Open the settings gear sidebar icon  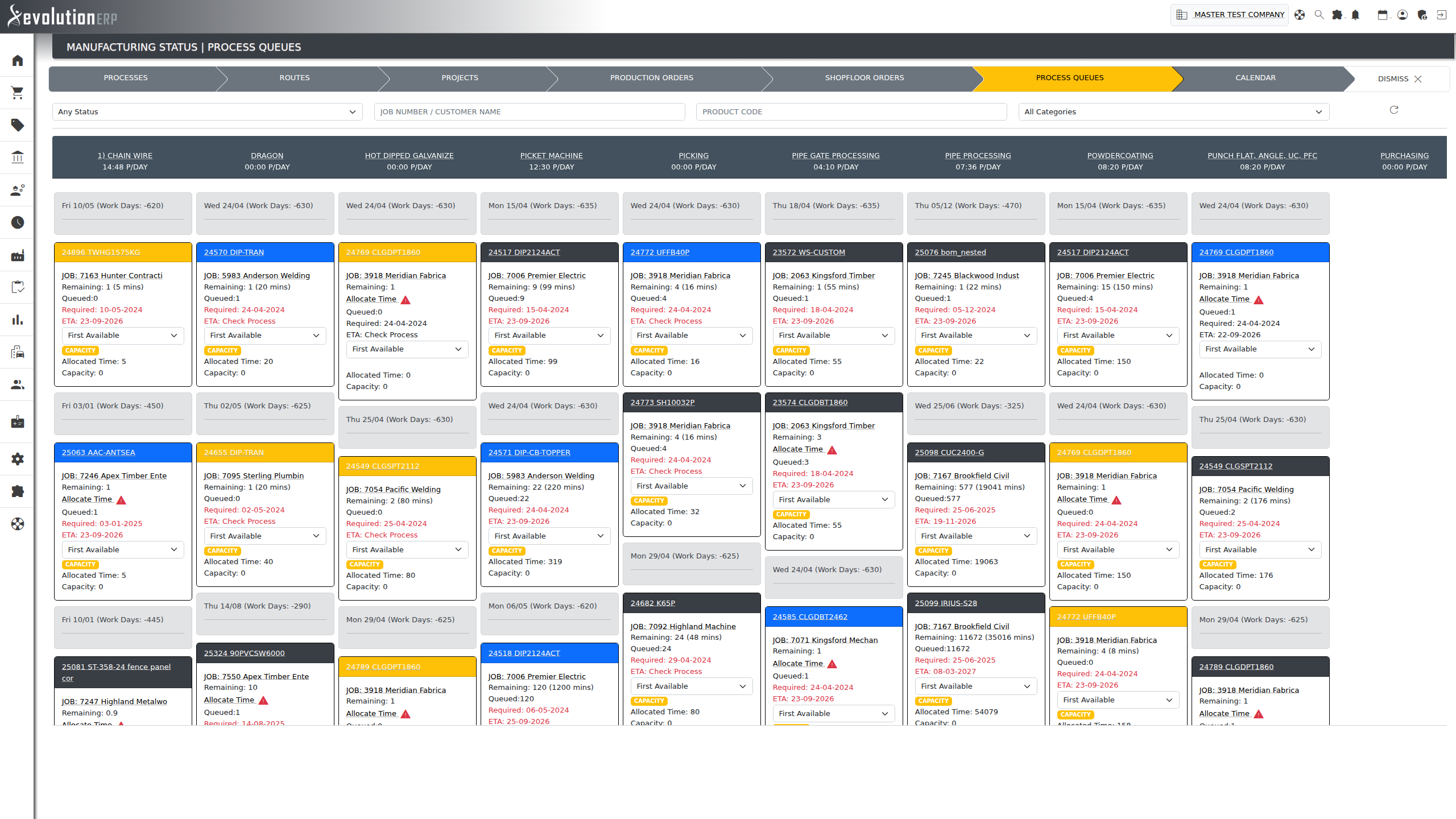coord(18,459)
